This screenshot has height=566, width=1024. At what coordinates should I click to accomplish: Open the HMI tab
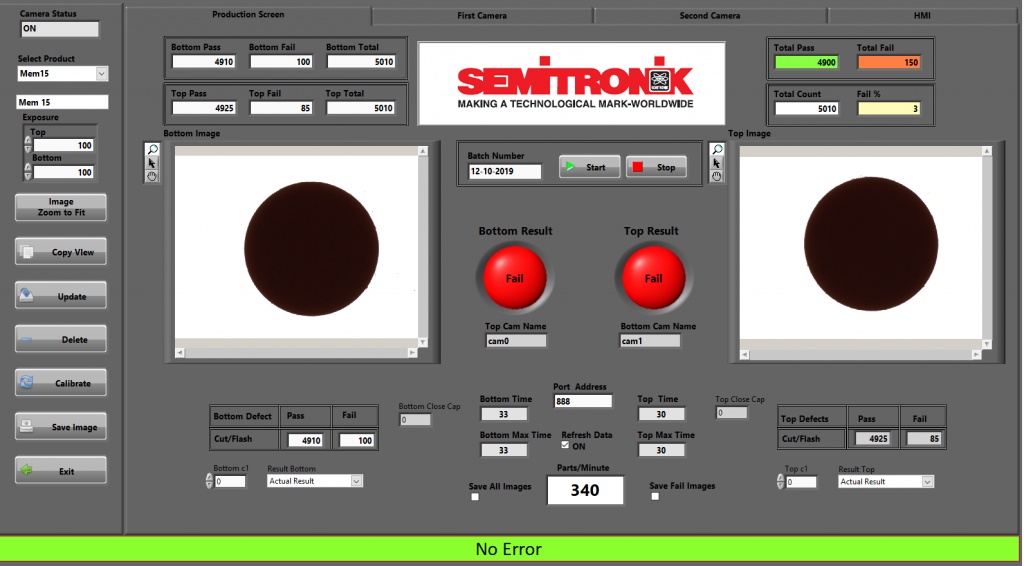pos(920,16)
